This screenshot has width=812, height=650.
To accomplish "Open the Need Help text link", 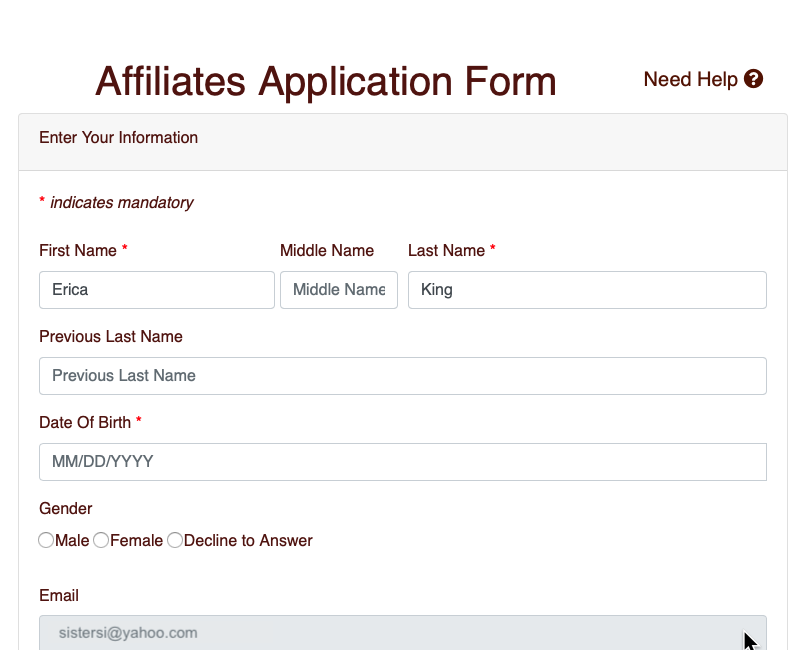I will pyautogui.click(x=690, y=79).
